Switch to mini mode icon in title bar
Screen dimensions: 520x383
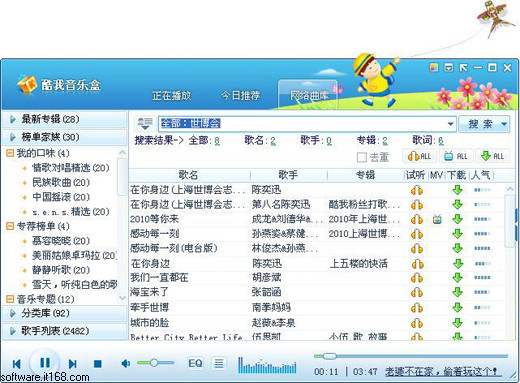click(449, 68)
